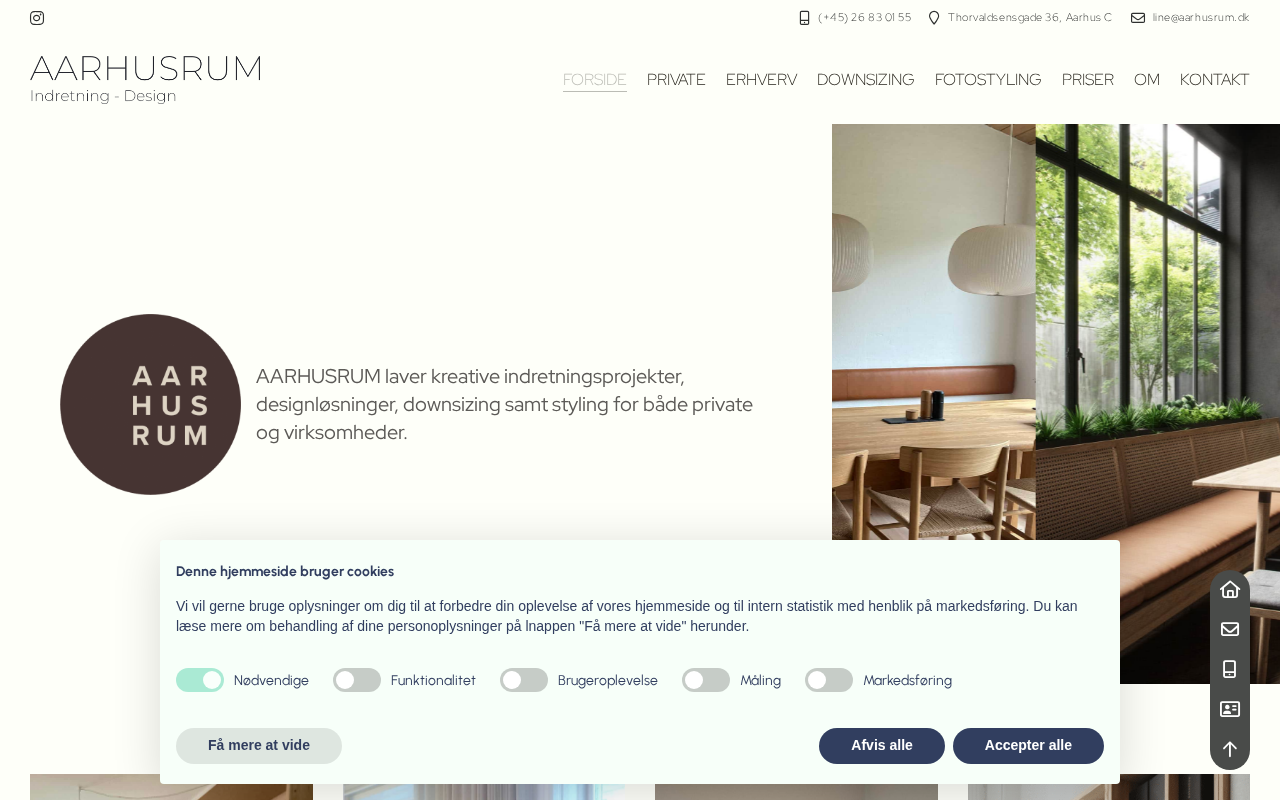
Task: Click the mobile phone icon in floating sidebar
Action: [1230, 669]
